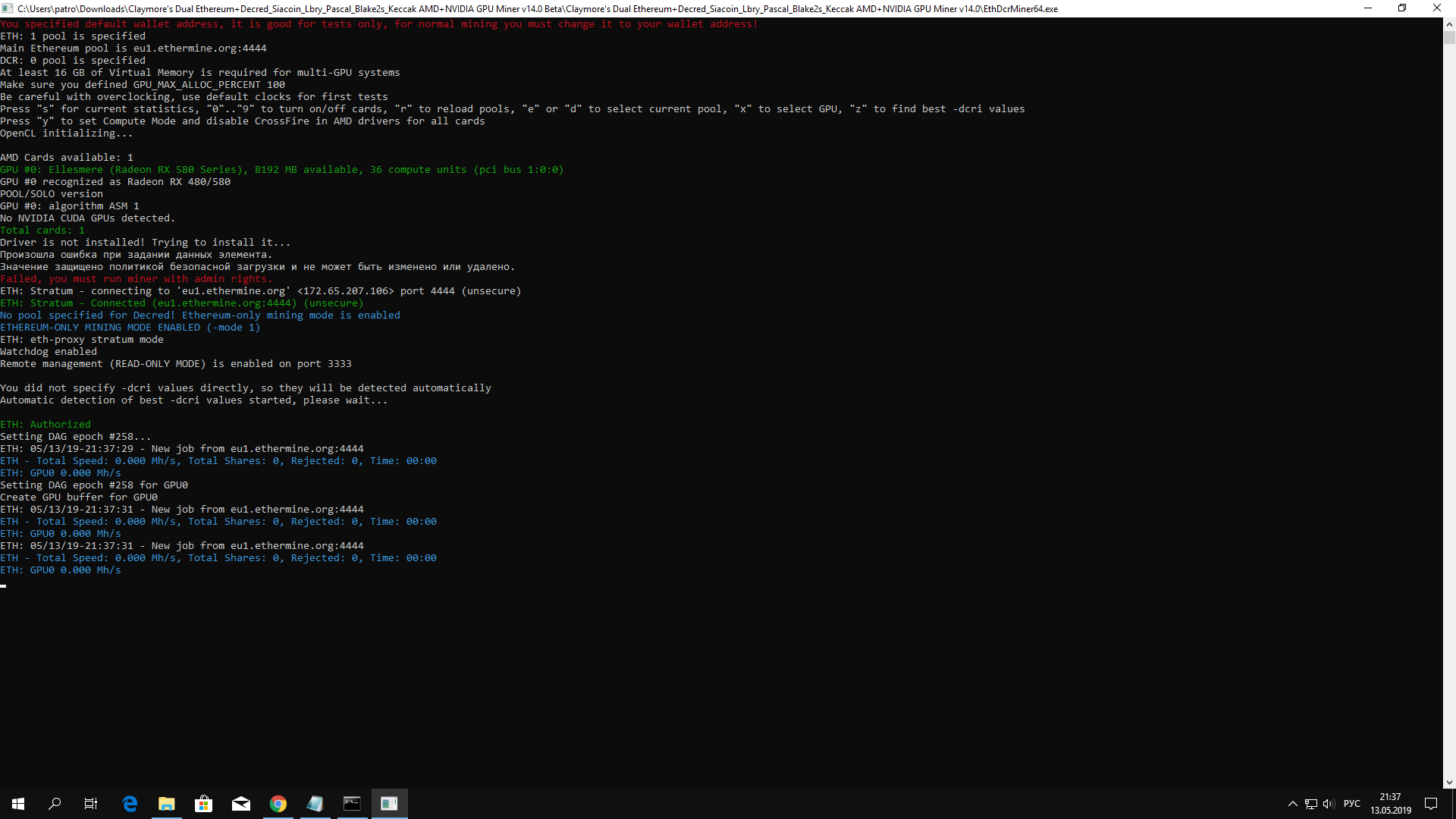Click 'Setting DAG epoch #258...' line

[x=76, y=437]
